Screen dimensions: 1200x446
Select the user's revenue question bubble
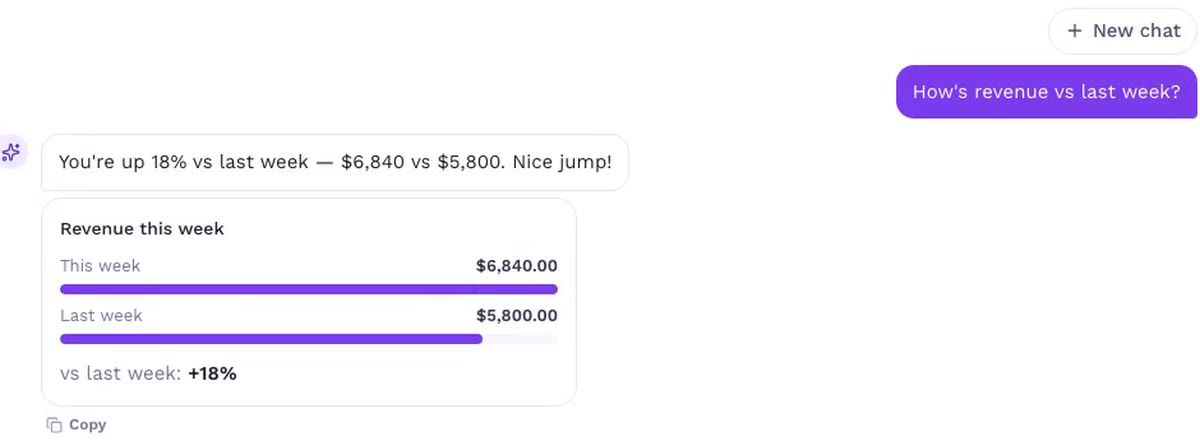1047,92
